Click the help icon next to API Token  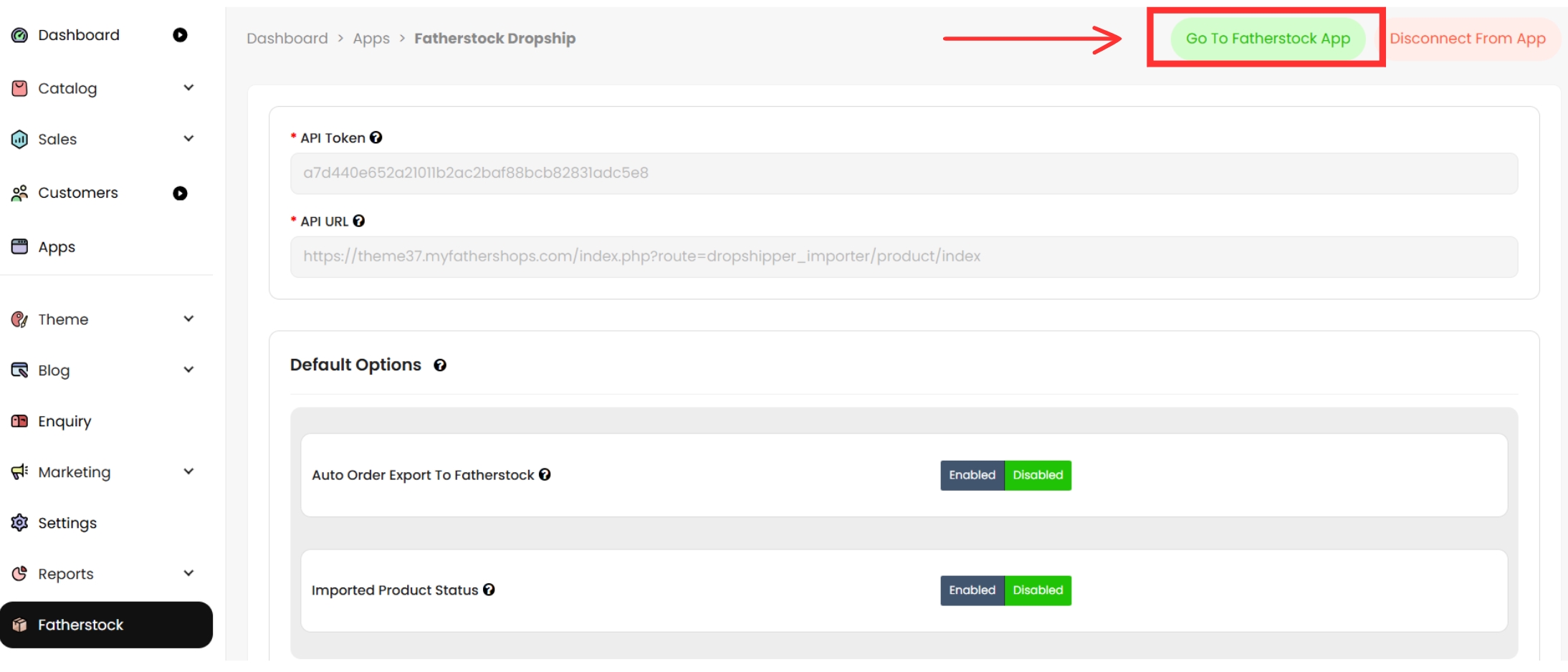tap(376, 138)
